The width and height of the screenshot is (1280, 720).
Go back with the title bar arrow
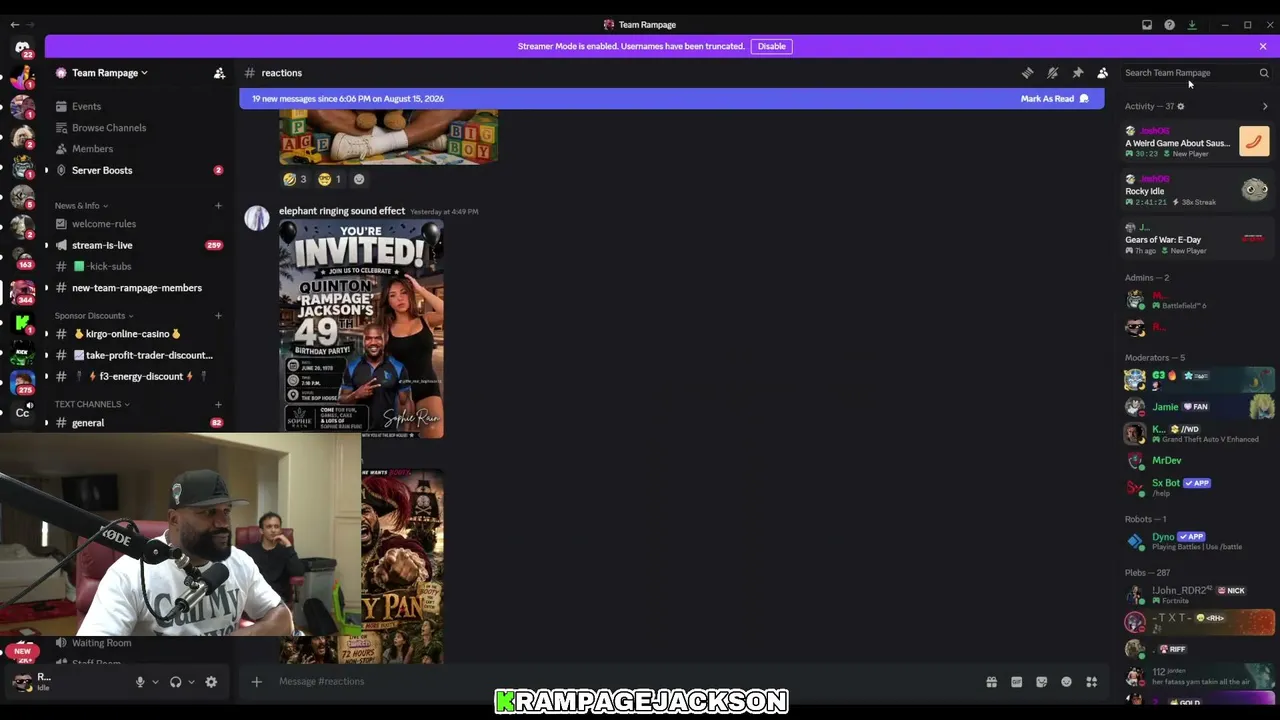(x=14, y=25)
